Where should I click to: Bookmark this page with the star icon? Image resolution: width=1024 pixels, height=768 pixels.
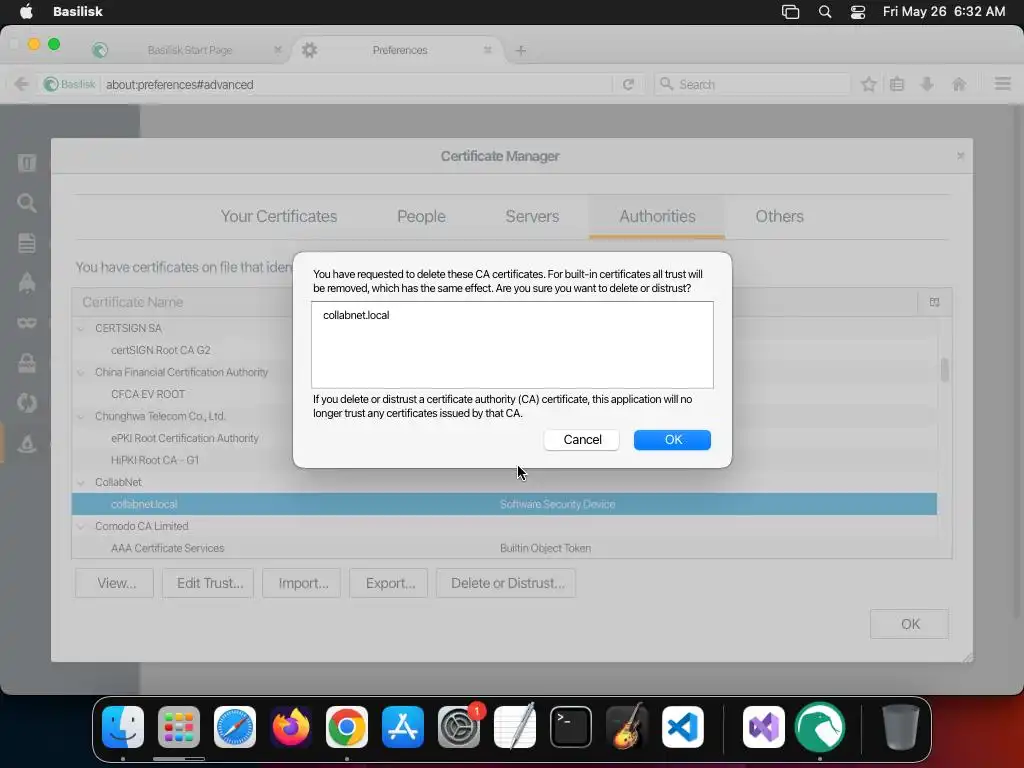869,84
